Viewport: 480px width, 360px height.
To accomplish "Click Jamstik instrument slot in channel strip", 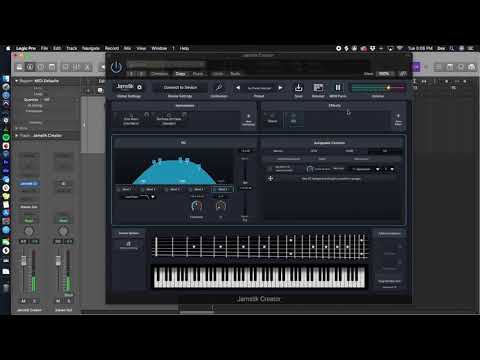I will [x=28, y=184].
